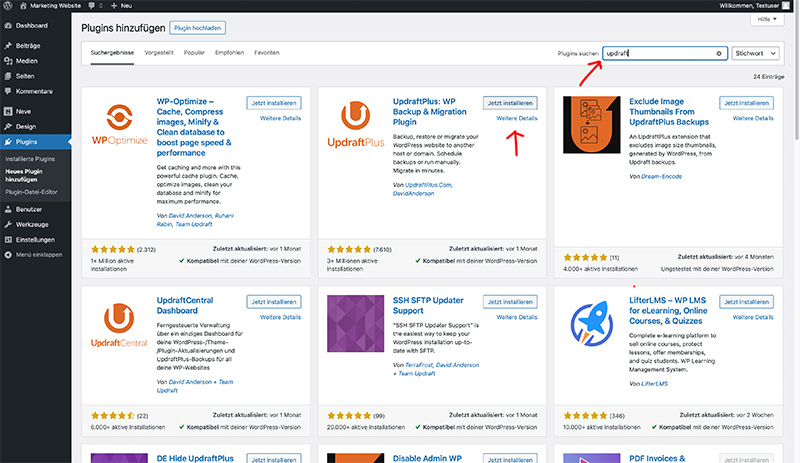Open Weitere Details for LifterLMS
The image size is (800, 463).
(x=753, y=317)
